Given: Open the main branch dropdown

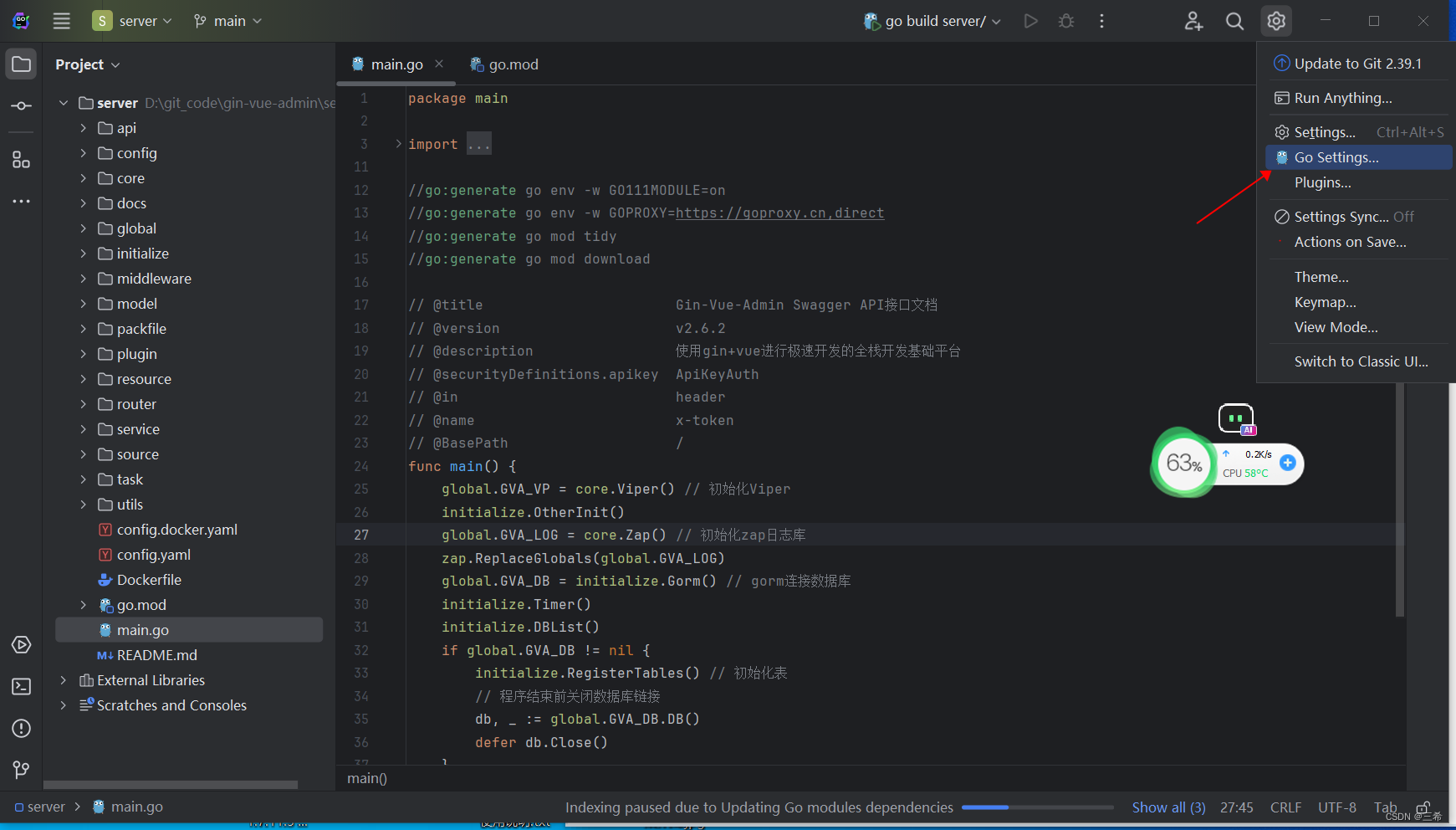Looking at the screenshot, I should coord(227,20).
